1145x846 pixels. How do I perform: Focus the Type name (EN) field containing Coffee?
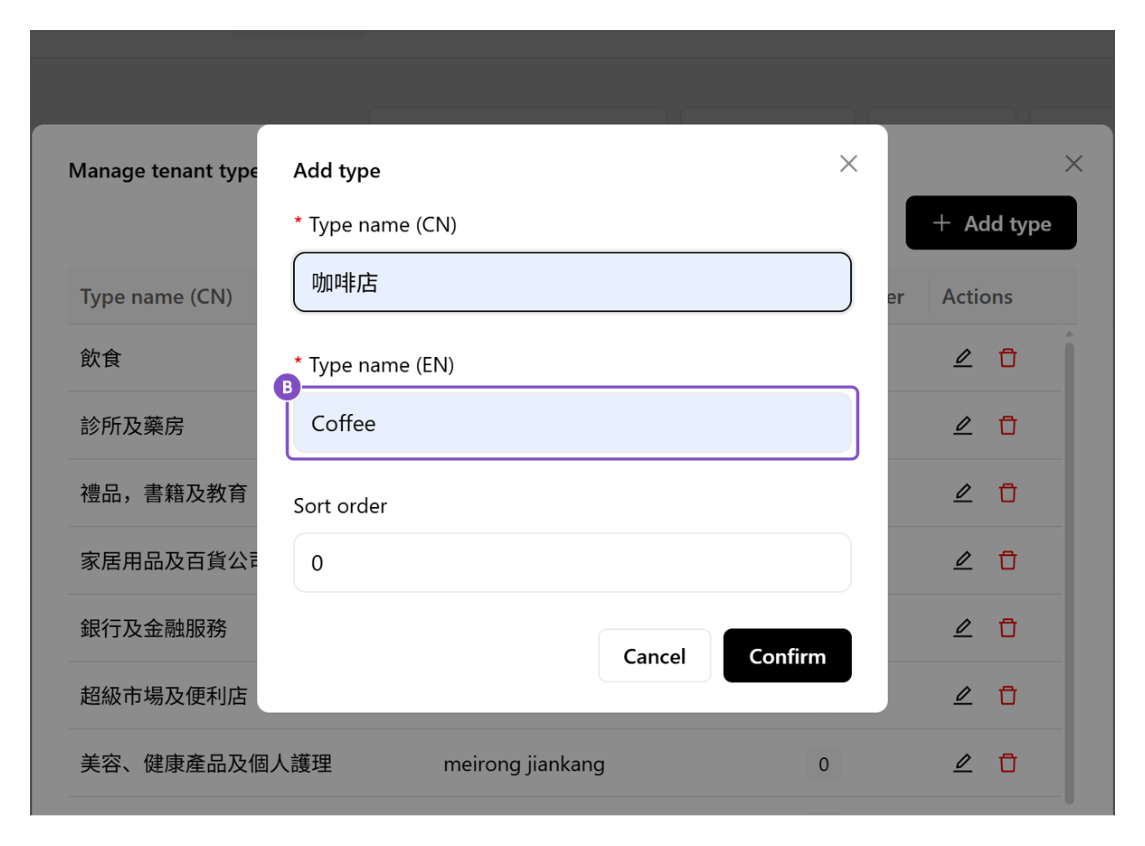coord(572,423)
